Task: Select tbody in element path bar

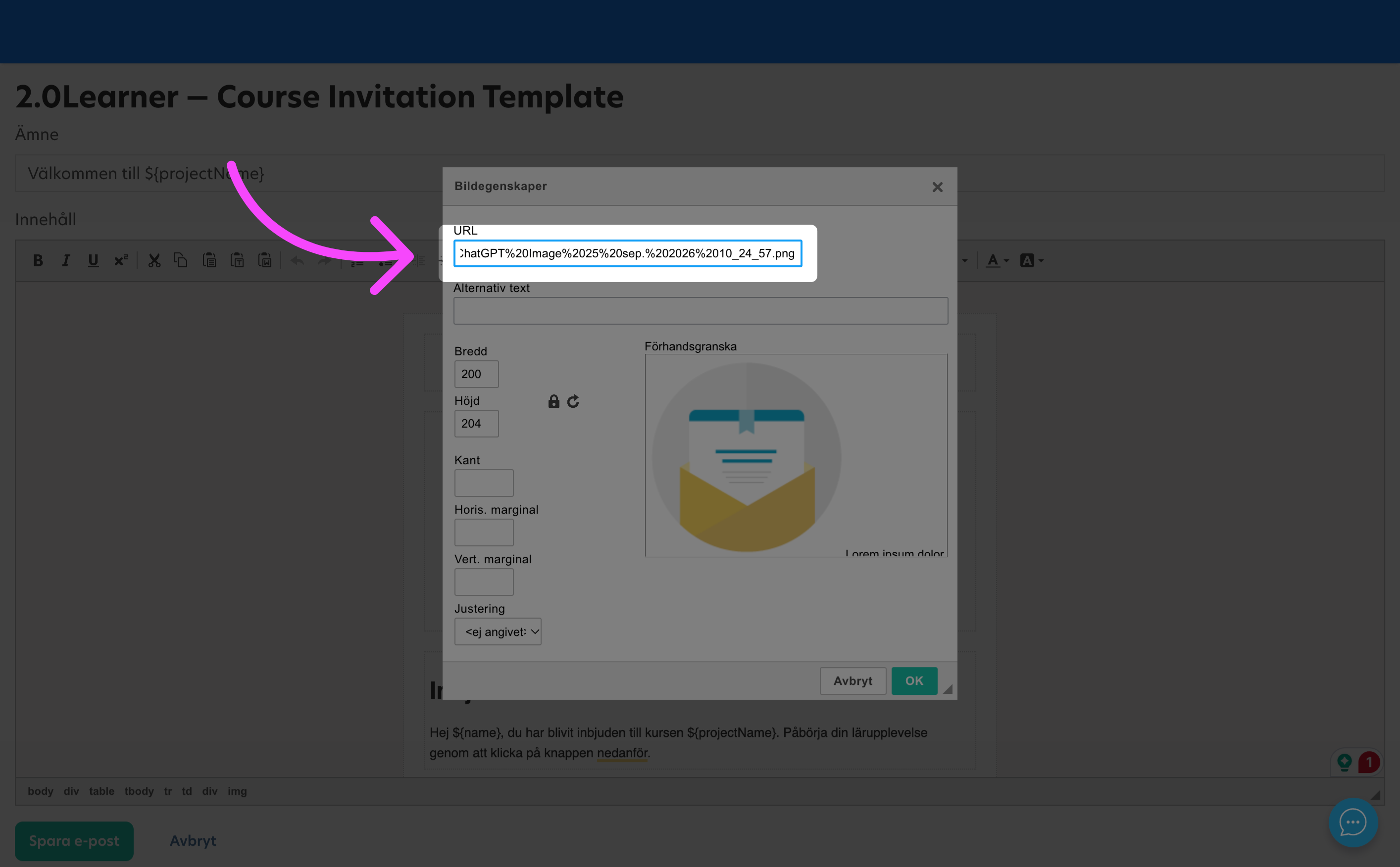Action: [x=139, y=791]
